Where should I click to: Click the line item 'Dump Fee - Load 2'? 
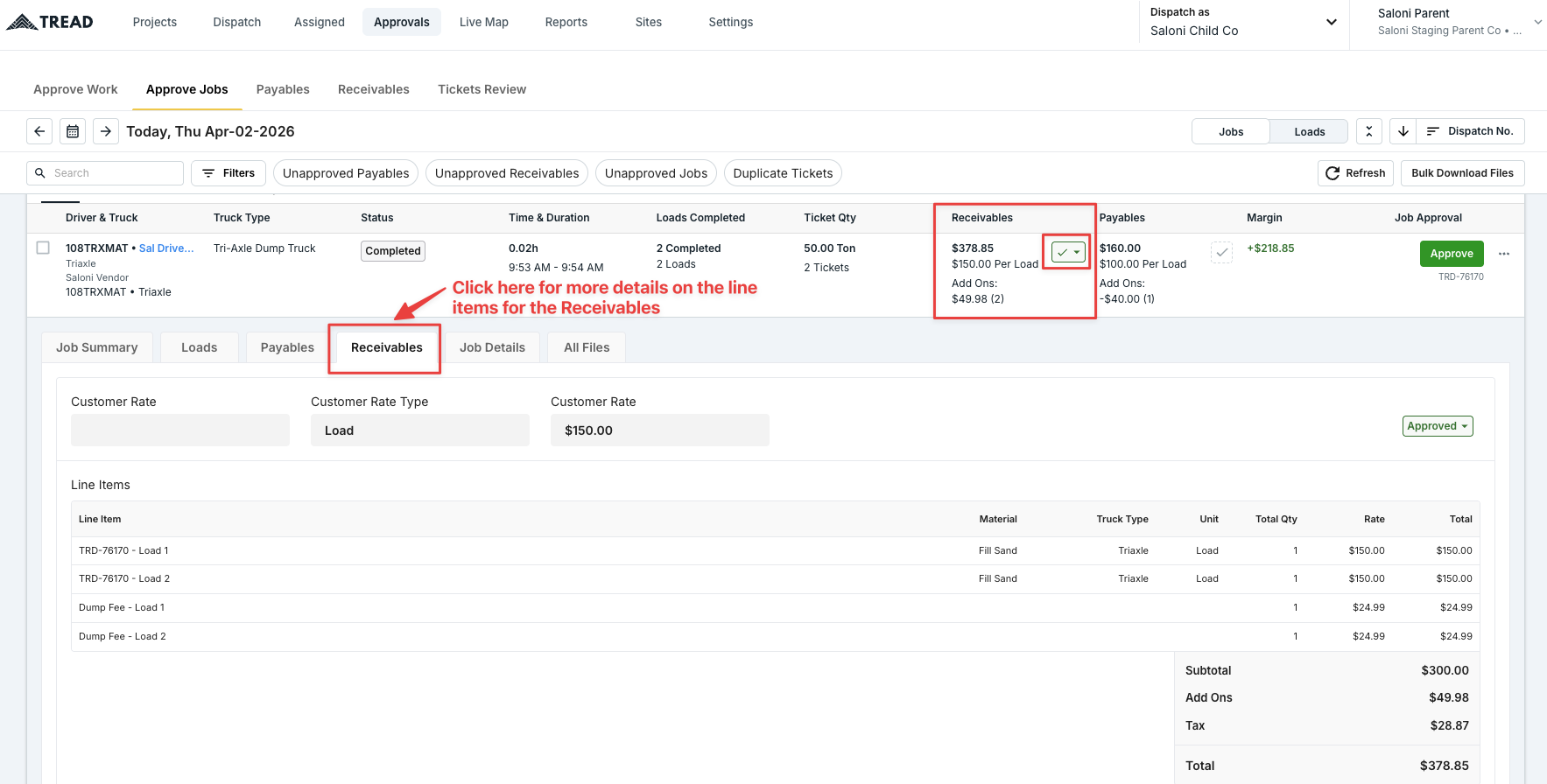tap(123, 636)
